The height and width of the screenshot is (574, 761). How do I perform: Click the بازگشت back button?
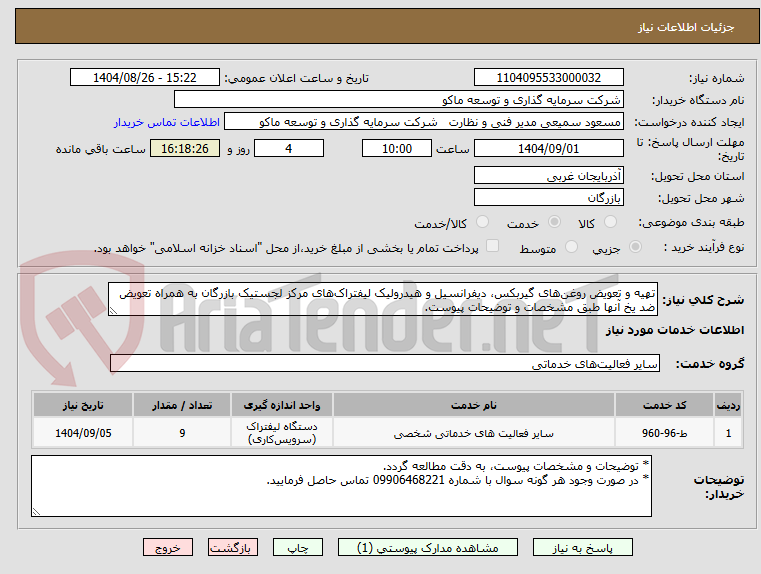click(x=232, y=547)
